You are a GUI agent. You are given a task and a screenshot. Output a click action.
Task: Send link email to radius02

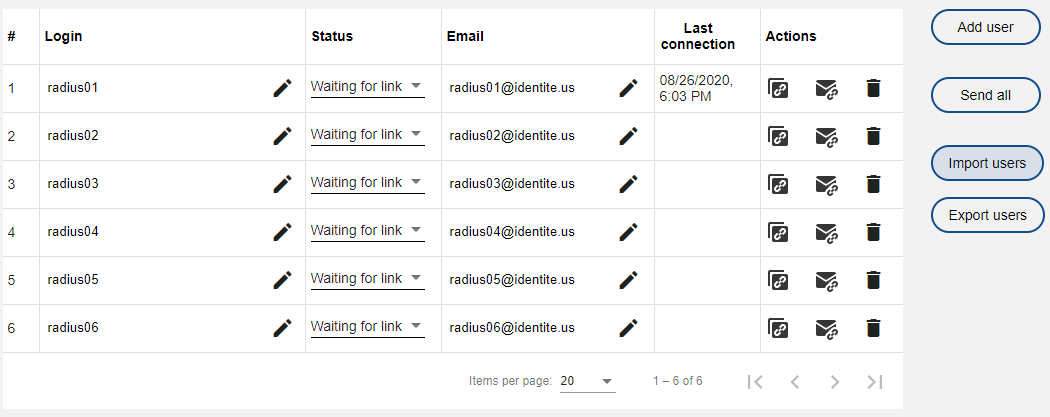point(826,136)
